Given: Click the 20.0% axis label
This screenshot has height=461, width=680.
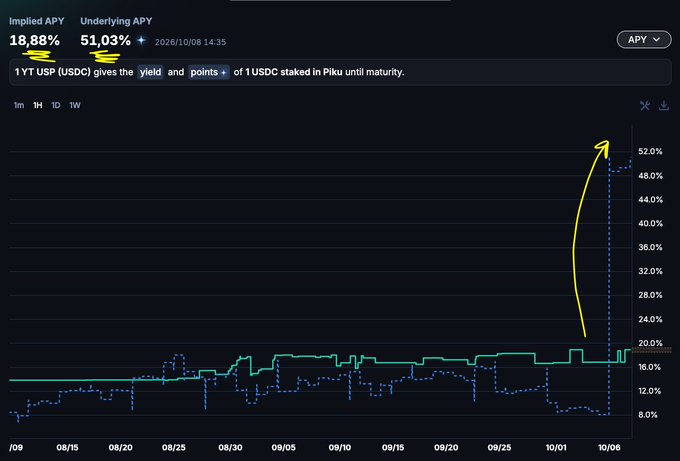Looking at the screenshot, I should [650, 343].
